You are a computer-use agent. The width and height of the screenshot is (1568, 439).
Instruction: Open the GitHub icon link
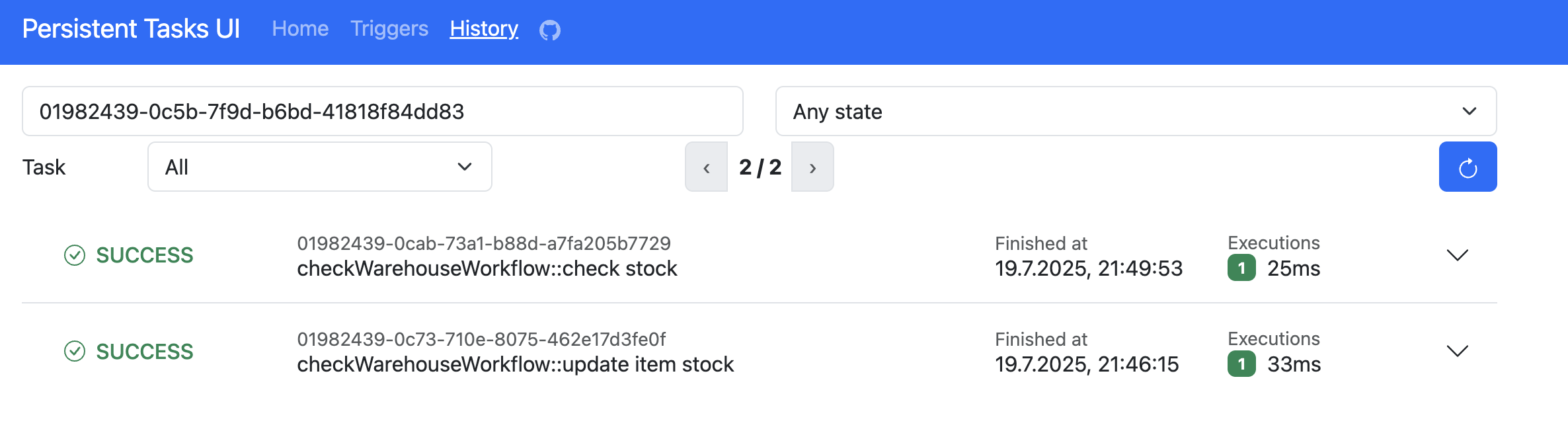(x=550, y=30)
